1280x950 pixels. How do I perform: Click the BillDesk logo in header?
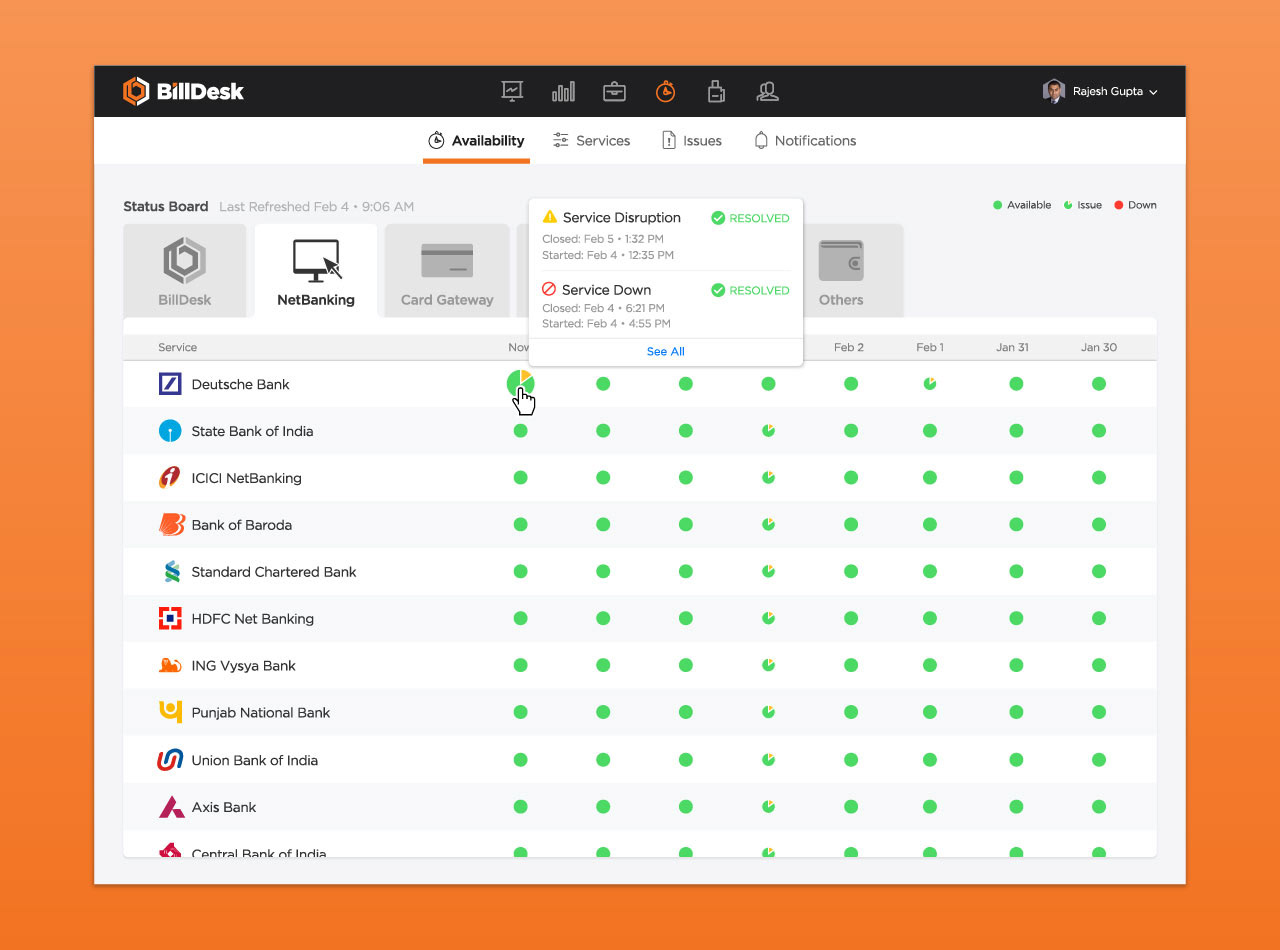coord(183,92)
